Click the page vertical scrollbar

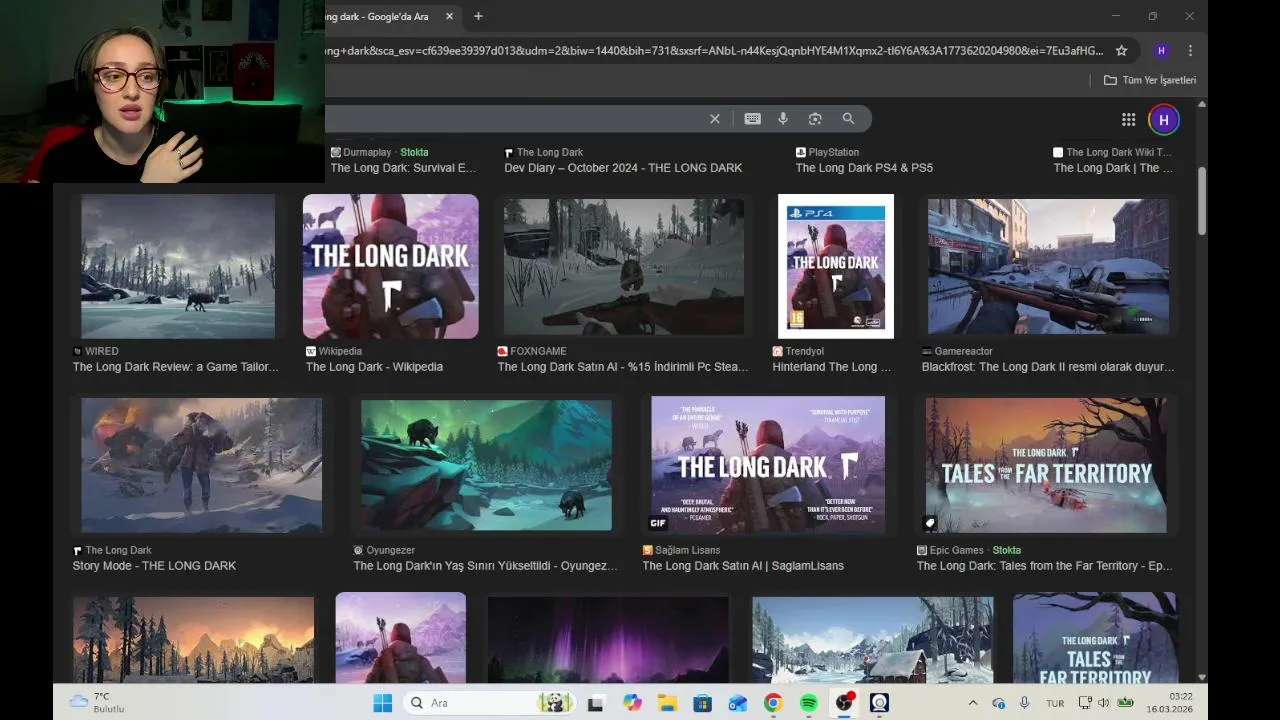1202,200
